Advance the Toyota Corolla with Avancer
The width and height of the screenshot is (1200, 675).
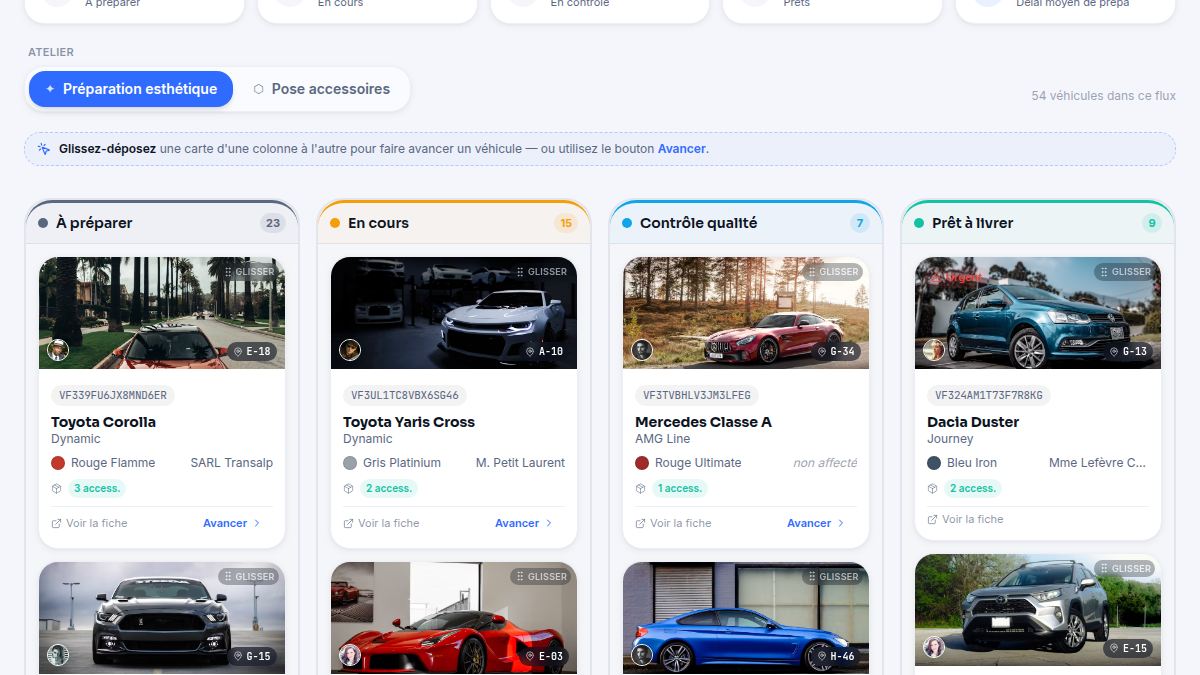tap(232, 523)
